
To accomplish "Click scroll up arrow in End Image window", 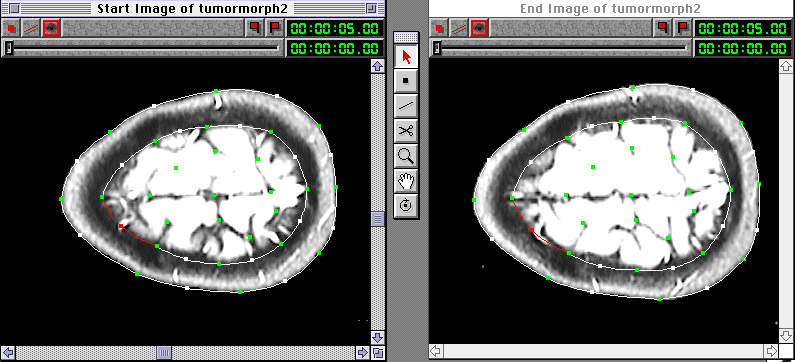I will (x=785, y=66).
